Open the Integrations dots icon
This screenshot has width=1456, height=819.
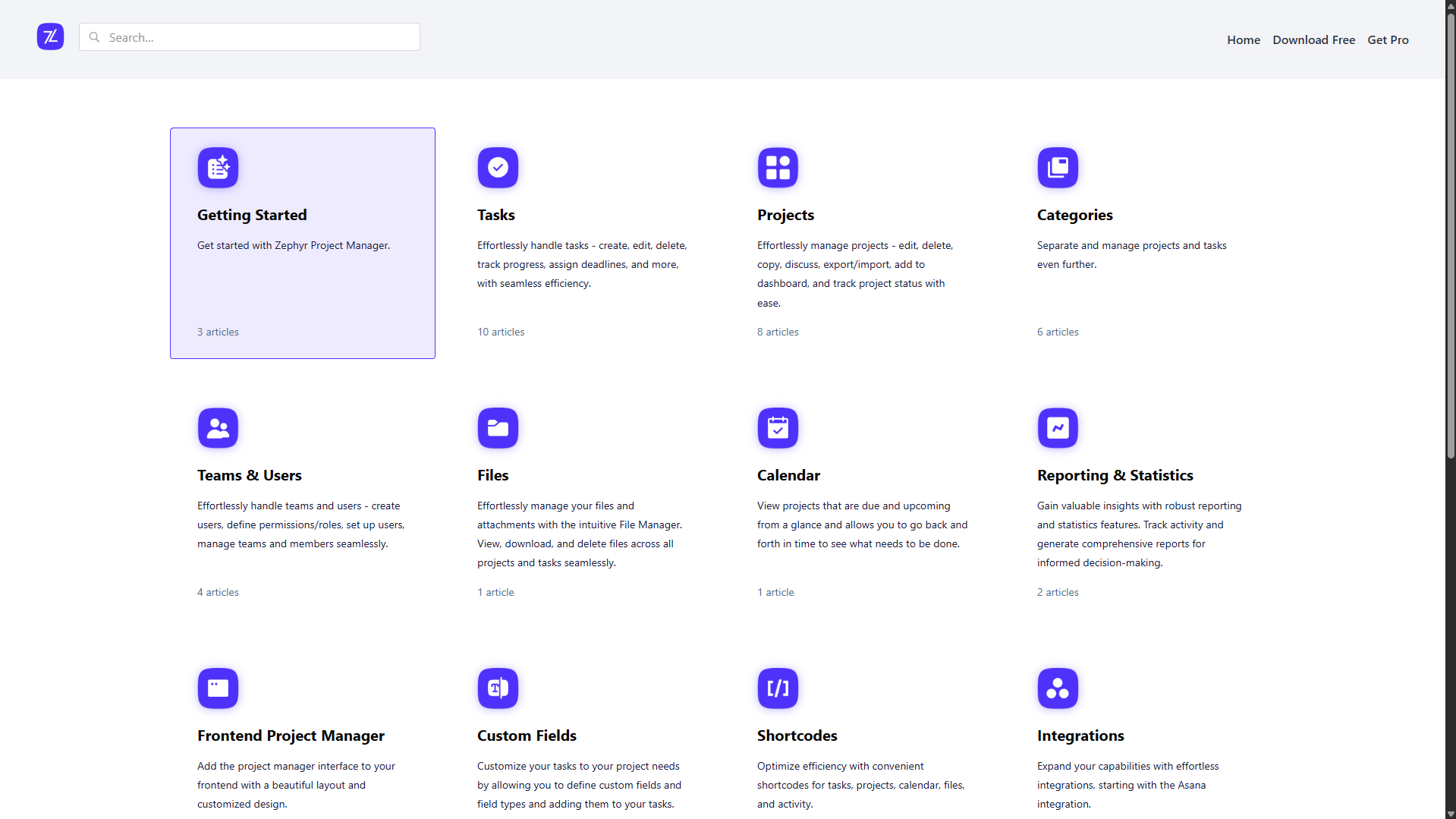click(x=1058, y=688)
